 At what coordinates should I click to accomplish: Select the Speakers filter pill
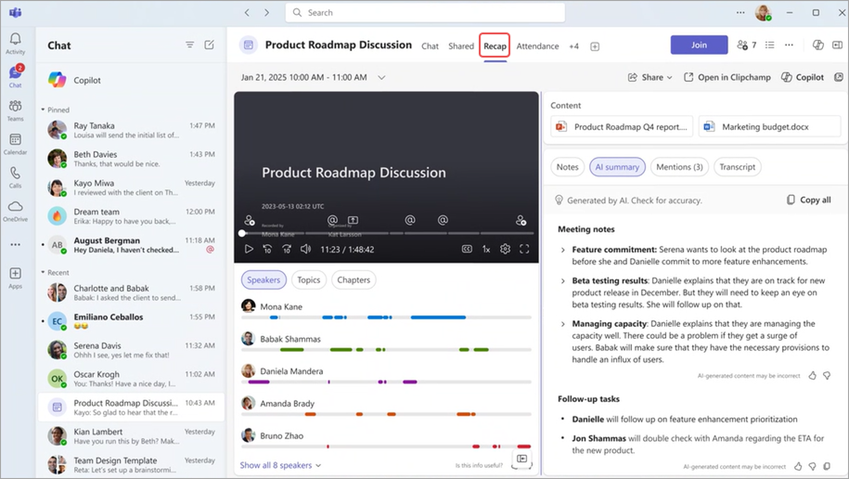click(x=264, y=280)
